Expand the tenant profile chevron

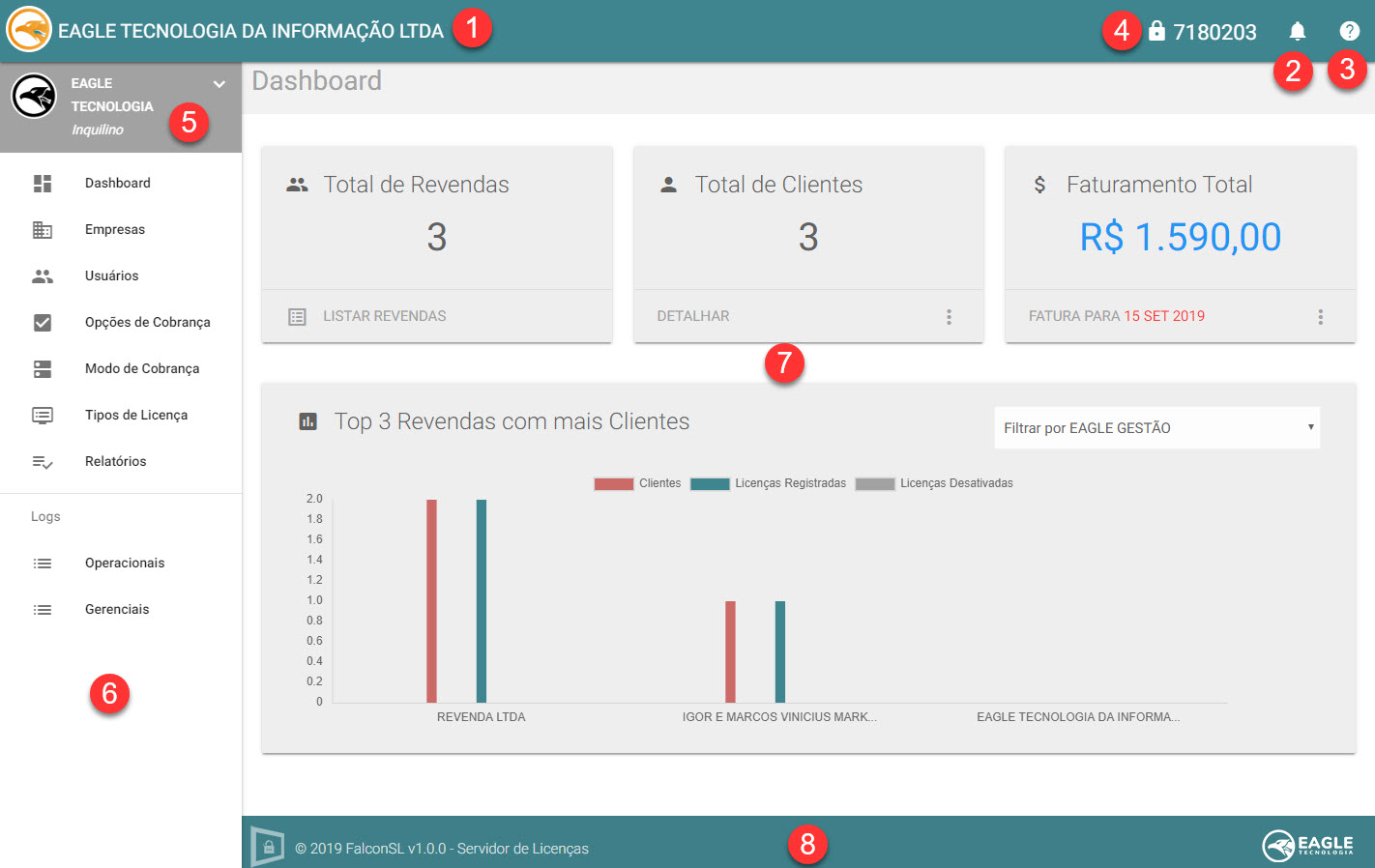point(219,84)
